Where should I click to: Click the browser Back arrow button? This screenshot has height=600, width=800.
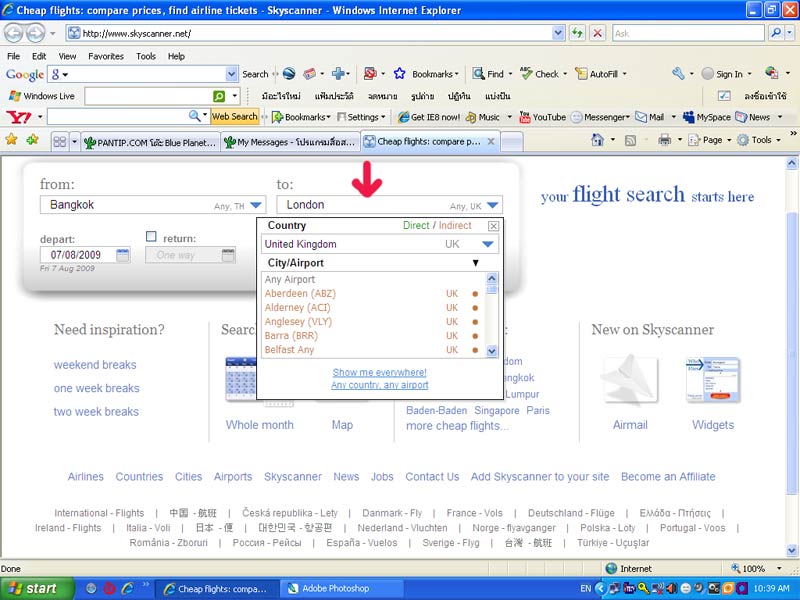pos(14,34)
